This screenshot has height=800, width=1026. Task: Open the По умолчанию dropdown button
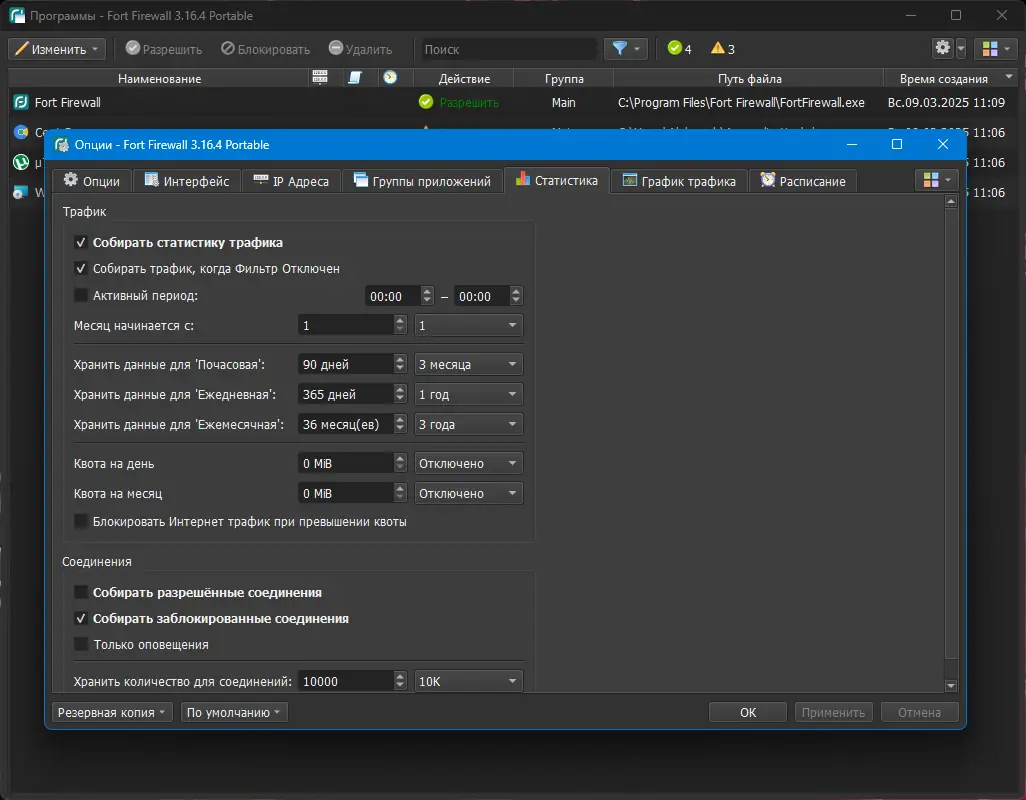point(234,712)
